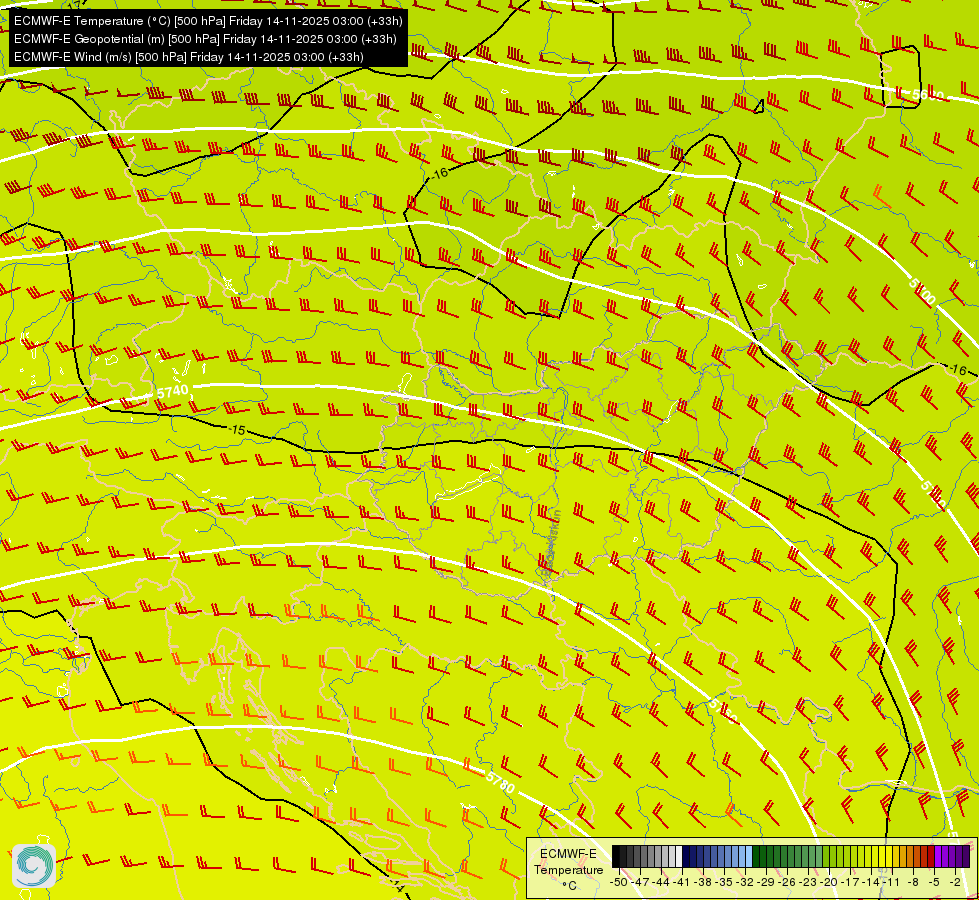Click the -14 value on the legend scale
979x900 pixels.
tap(871, 882)
